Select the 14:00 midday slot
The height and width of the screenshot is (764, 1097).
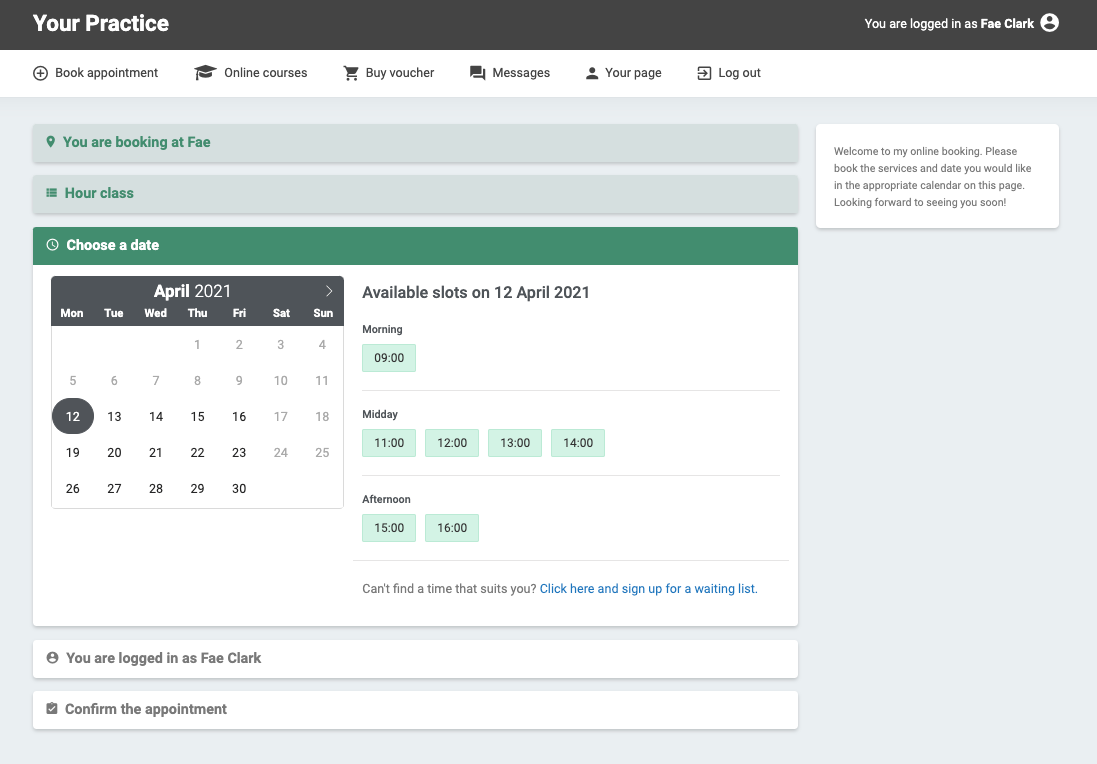tap(577, 442)
